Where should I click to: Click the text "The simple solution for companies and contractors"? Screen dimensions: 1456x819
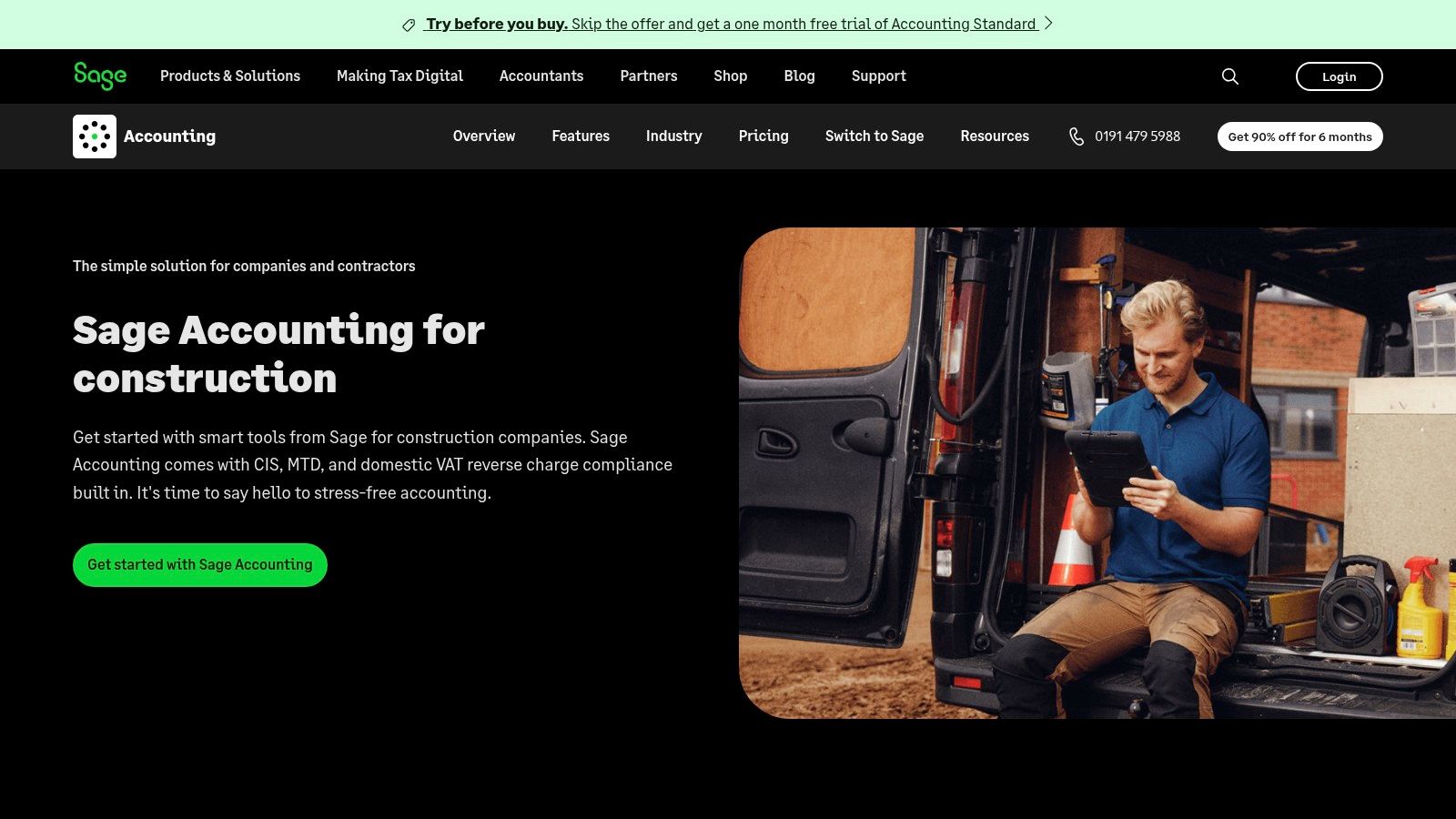click(244, 266)
